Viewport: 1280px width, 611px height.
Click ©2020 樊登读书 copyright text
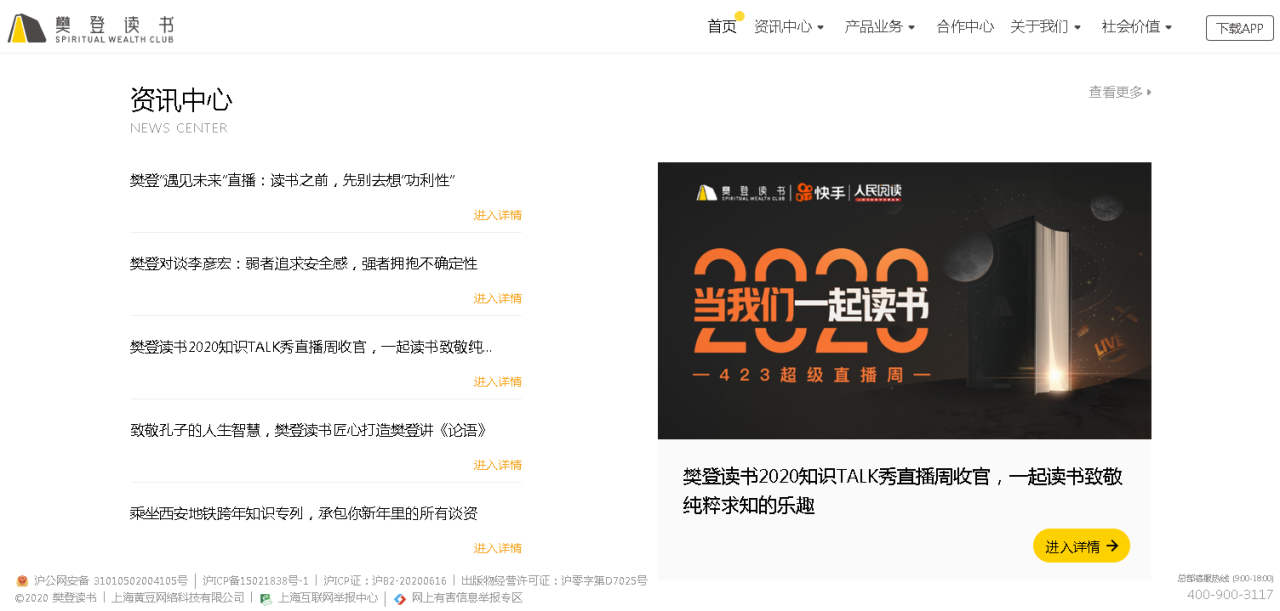click(56, 598)
